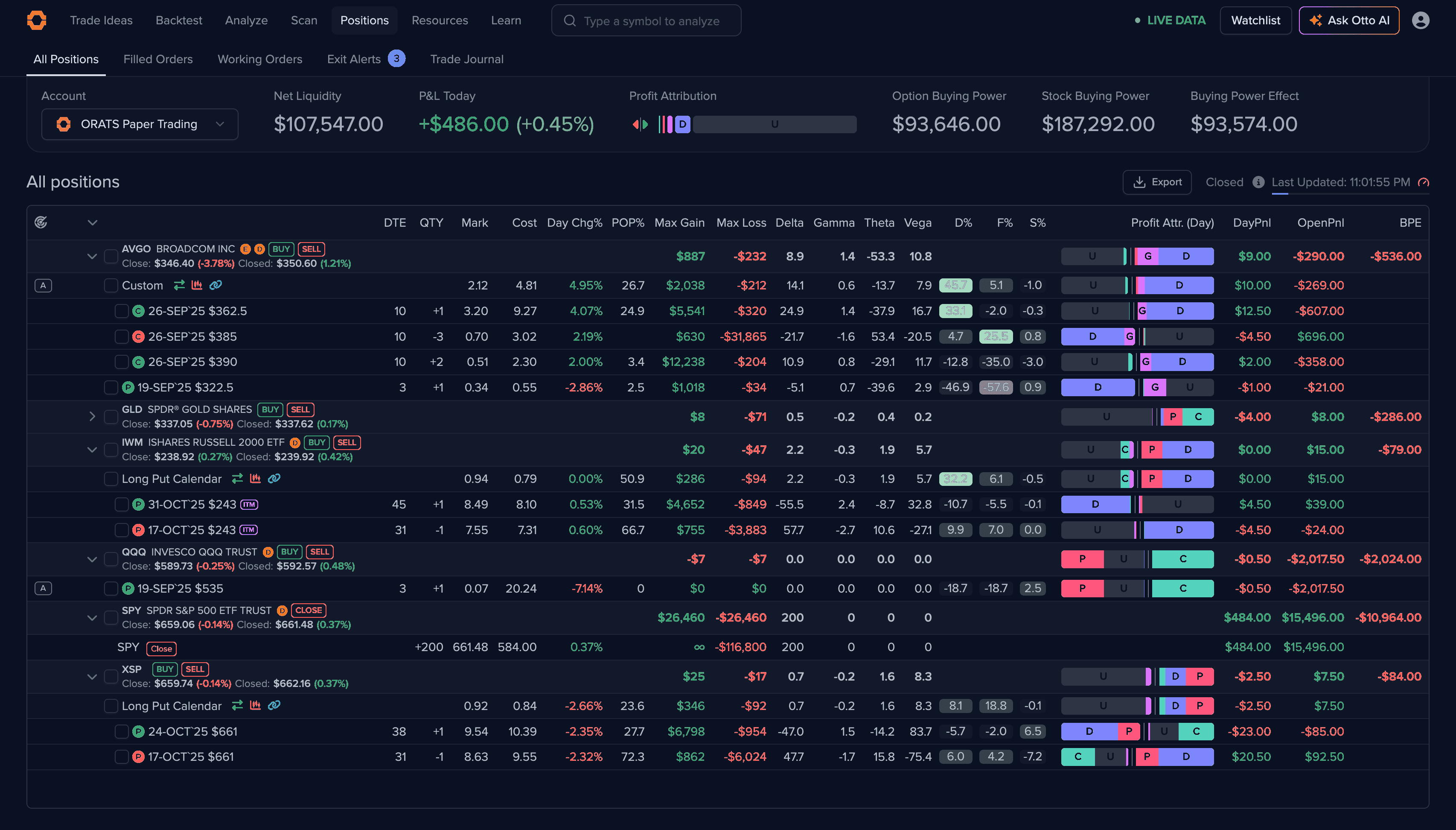Click the target icon in table header

[x=41, y=222]
